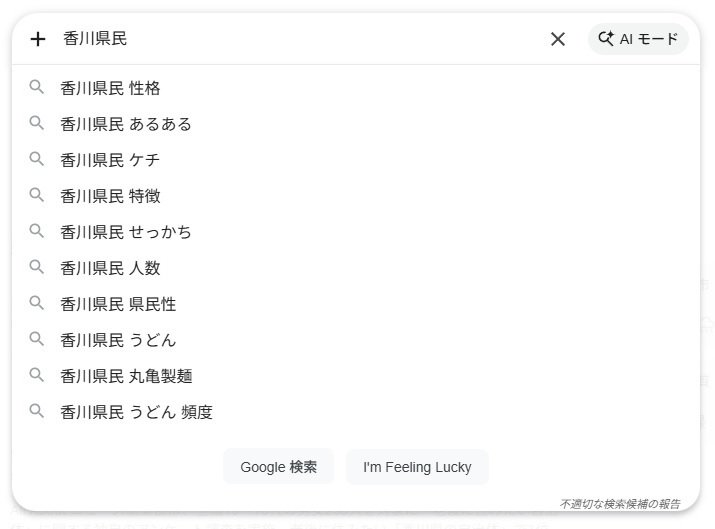The image size is (715, 529).
Task: Click magnifier icon beside 香川県民 特徴
Action: (x=37, y=196)
